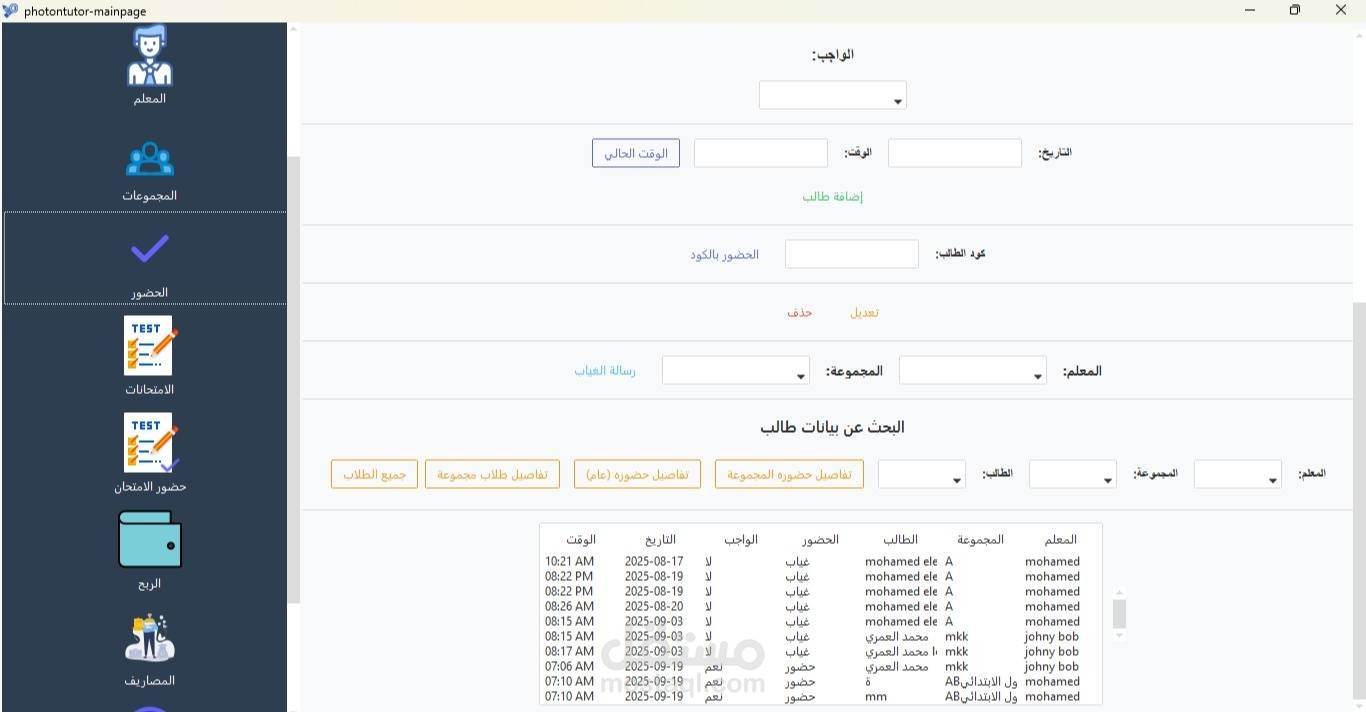Open الطالب dropdown in student search section
The image size is (1366, 712).
pos(921,474)
